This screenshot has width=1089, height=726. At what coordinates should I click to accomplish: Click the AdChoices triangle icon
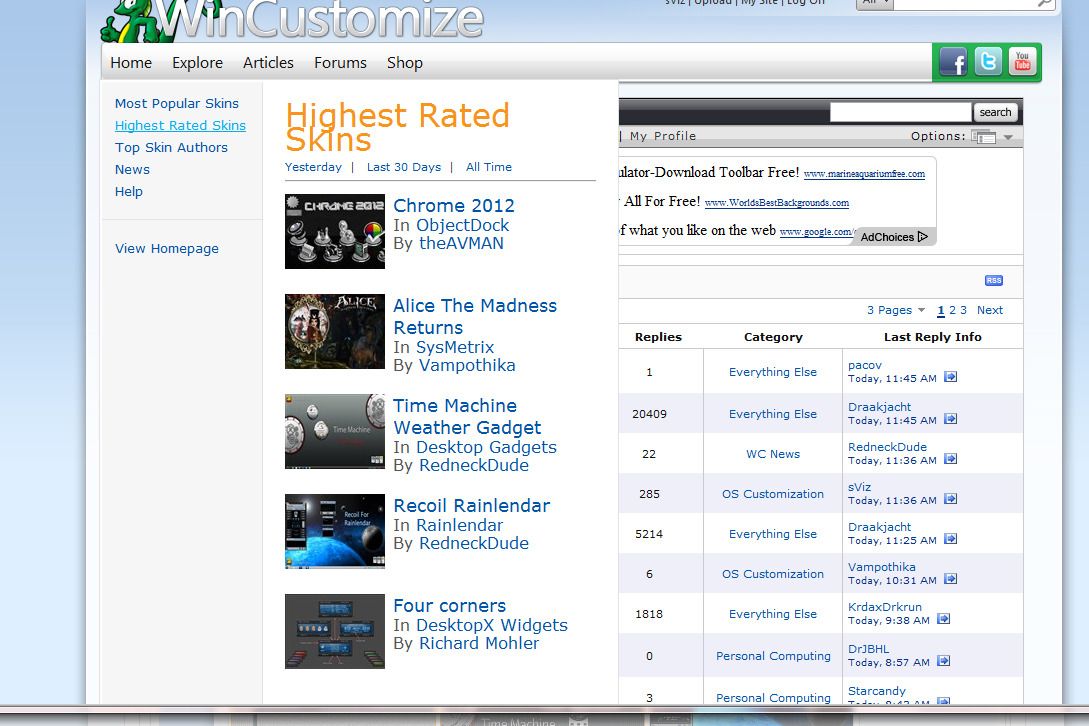point(922,237)
